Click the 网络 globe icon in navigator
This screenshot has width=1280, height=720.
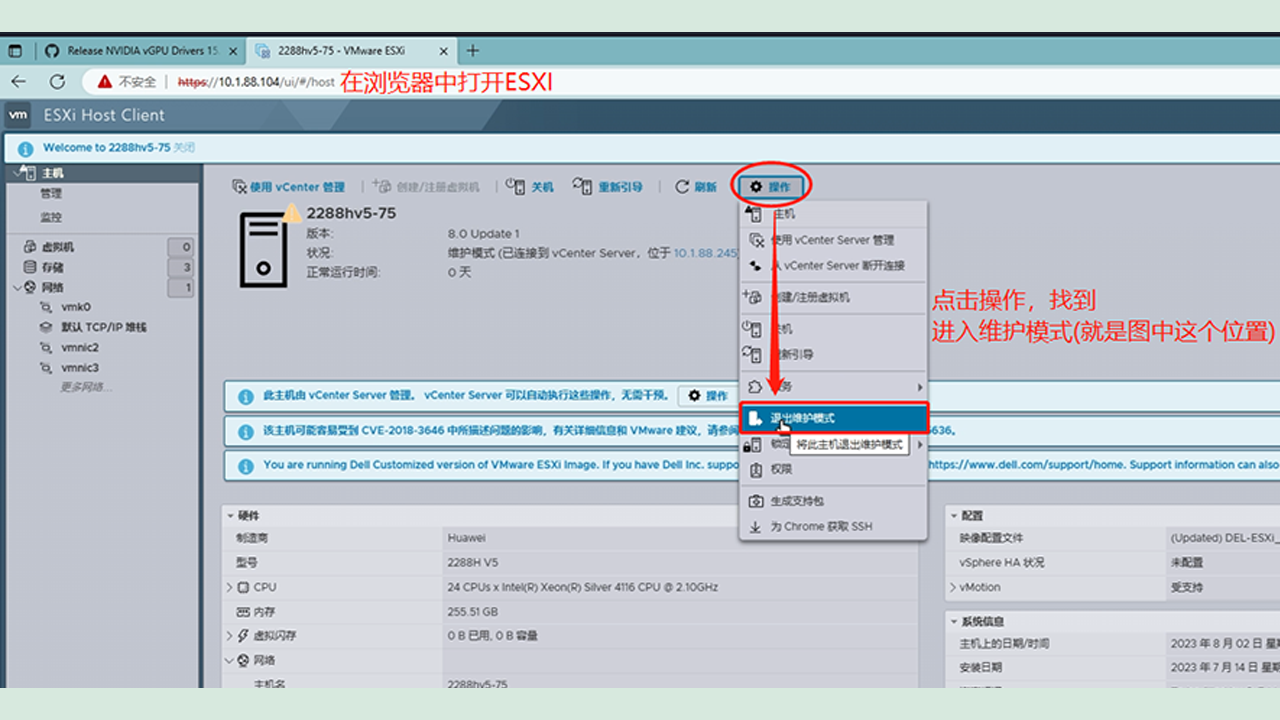click(x=30, y=288)
